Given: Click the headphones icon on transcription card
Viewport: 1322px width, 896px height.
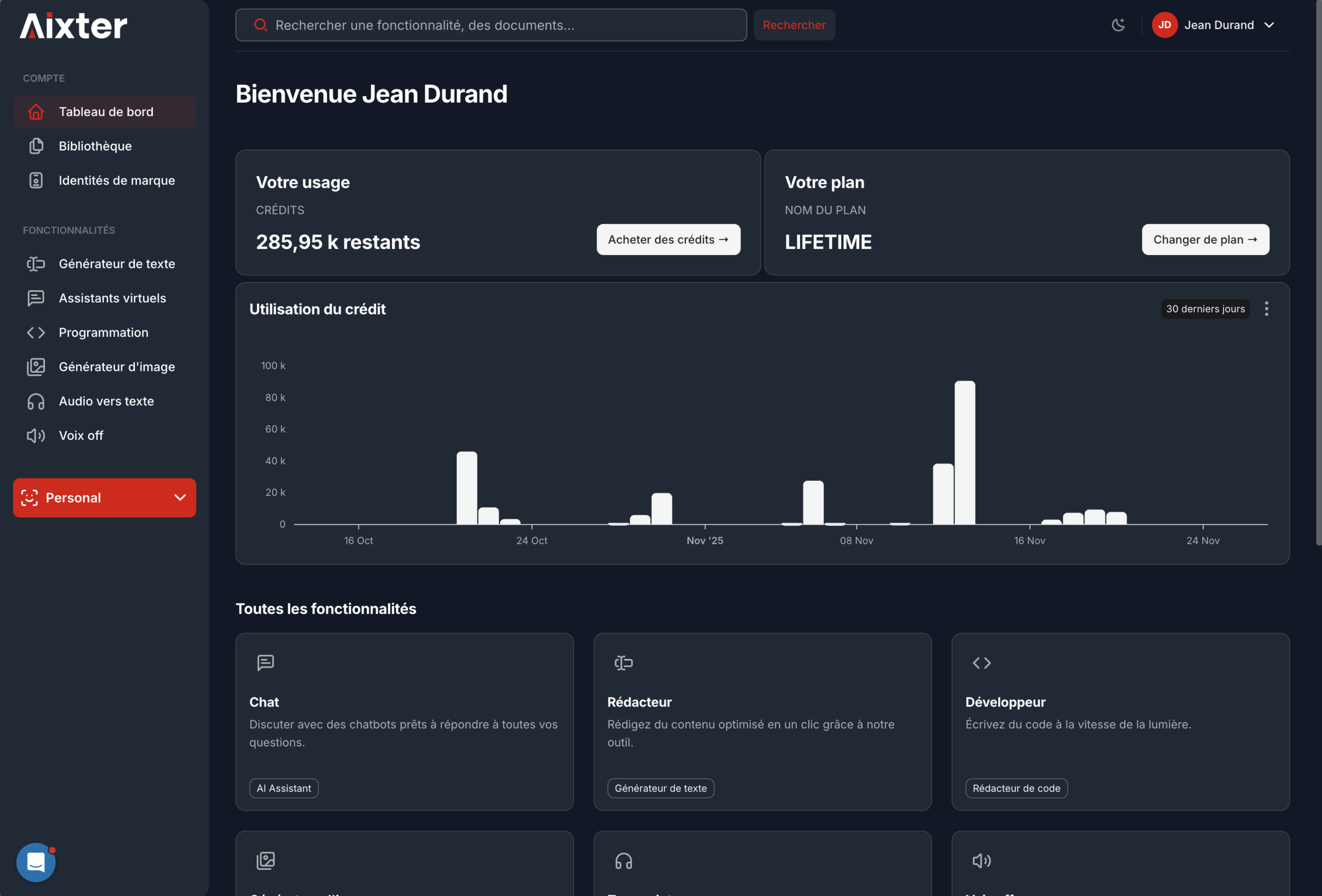Looking at the screenshot, I should coord(623,861).
